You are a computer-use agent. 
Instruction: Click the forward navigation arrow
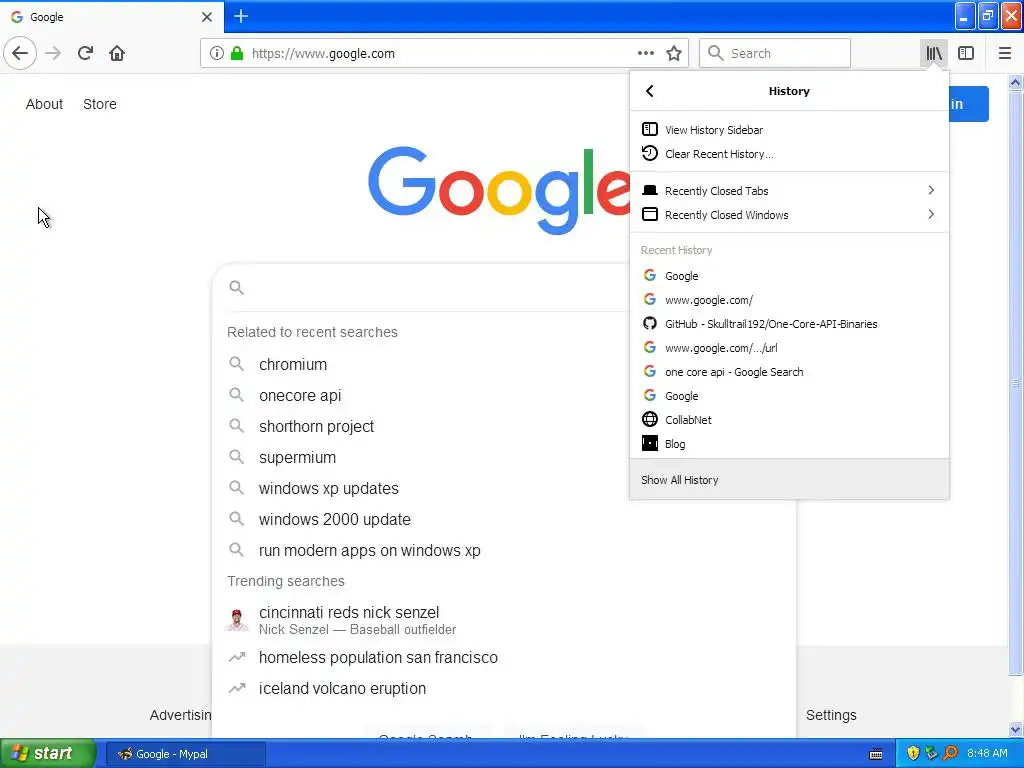pos(54,53)
